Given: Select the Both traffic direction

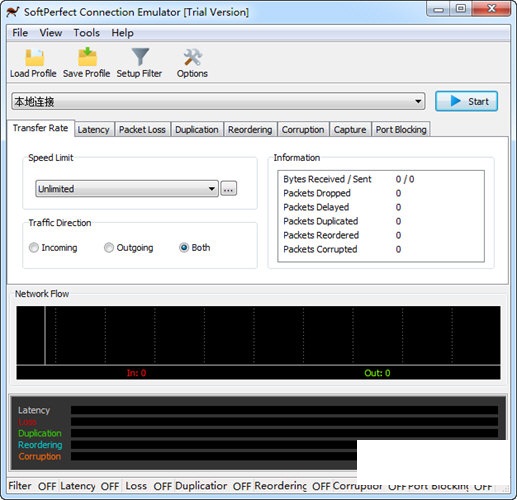Looking at the screenshot, I should click(195, 247).
